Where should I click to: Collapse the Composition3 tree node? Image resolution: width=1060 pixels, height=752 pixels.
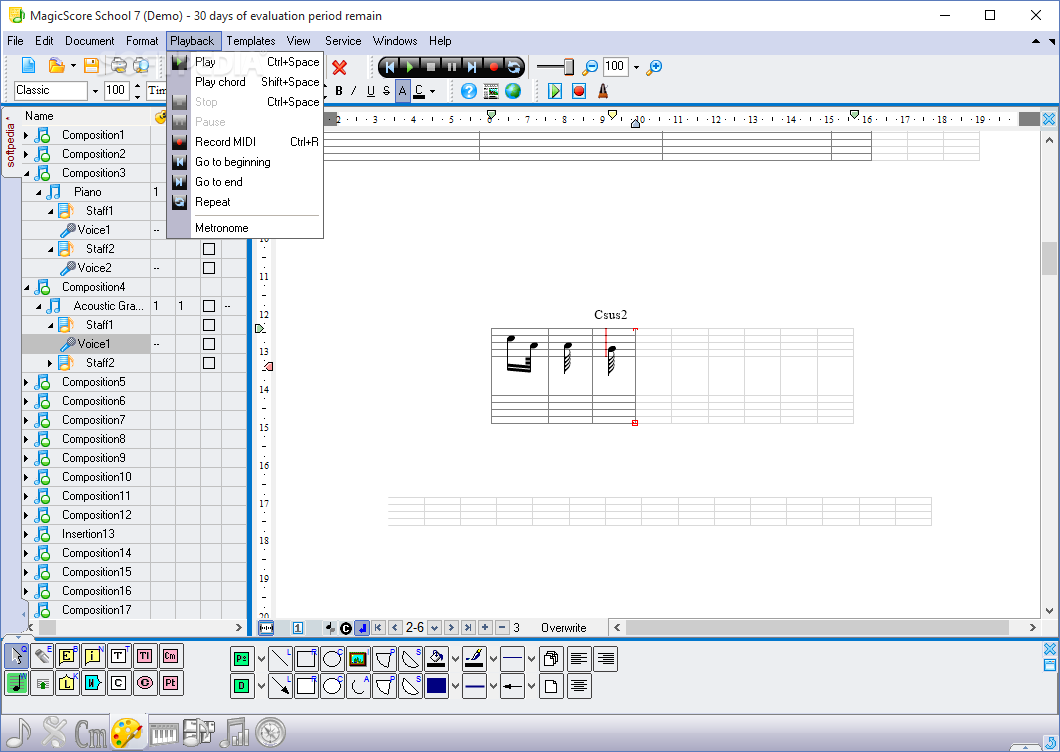(x=26, y=173)
